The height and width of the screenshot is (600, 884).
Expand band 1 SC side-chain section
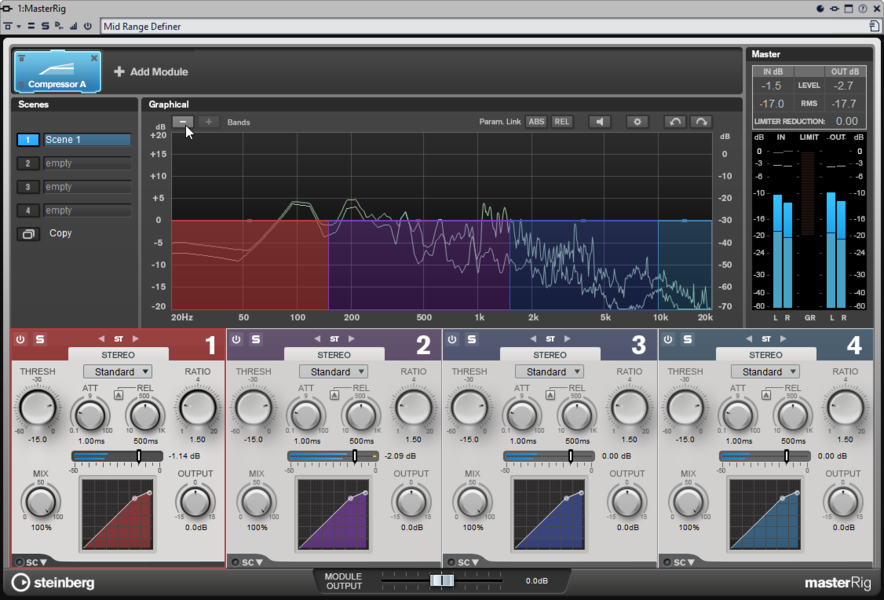[36, 562]
